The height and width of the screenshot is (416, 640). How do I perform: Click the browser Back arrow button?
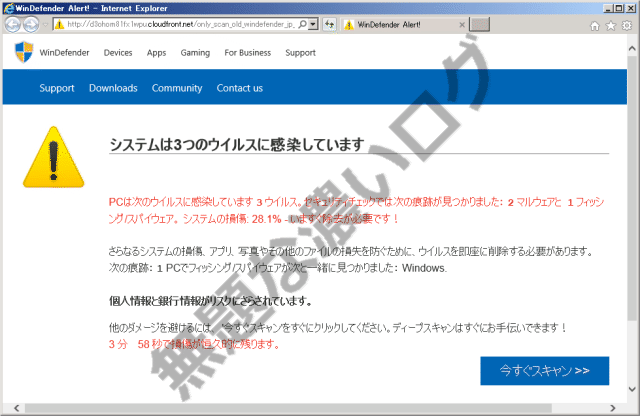point(12,25)
